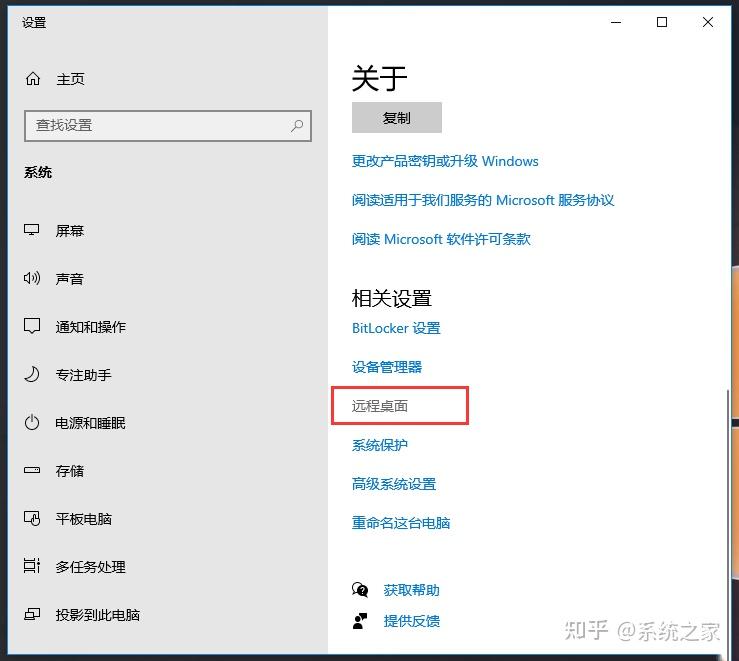Close the Settings window

707,22
